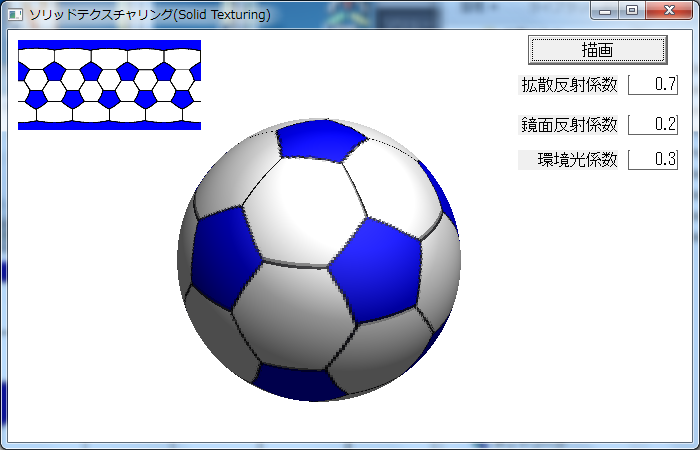The image size is (700, 450).
Task: Maximize the Solid Texturing window
Action: [x=632, y=11]
